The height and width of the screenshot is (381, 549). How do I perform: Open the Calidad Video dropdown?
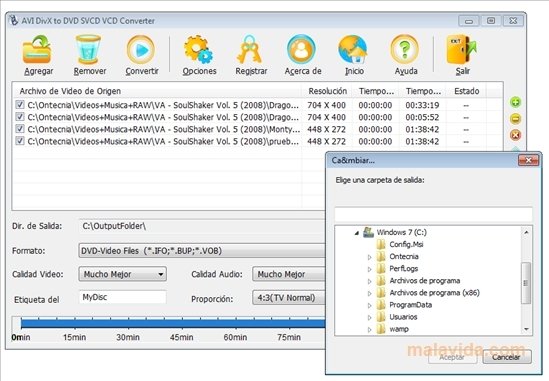pyautogui.click(x=123, y=274)
